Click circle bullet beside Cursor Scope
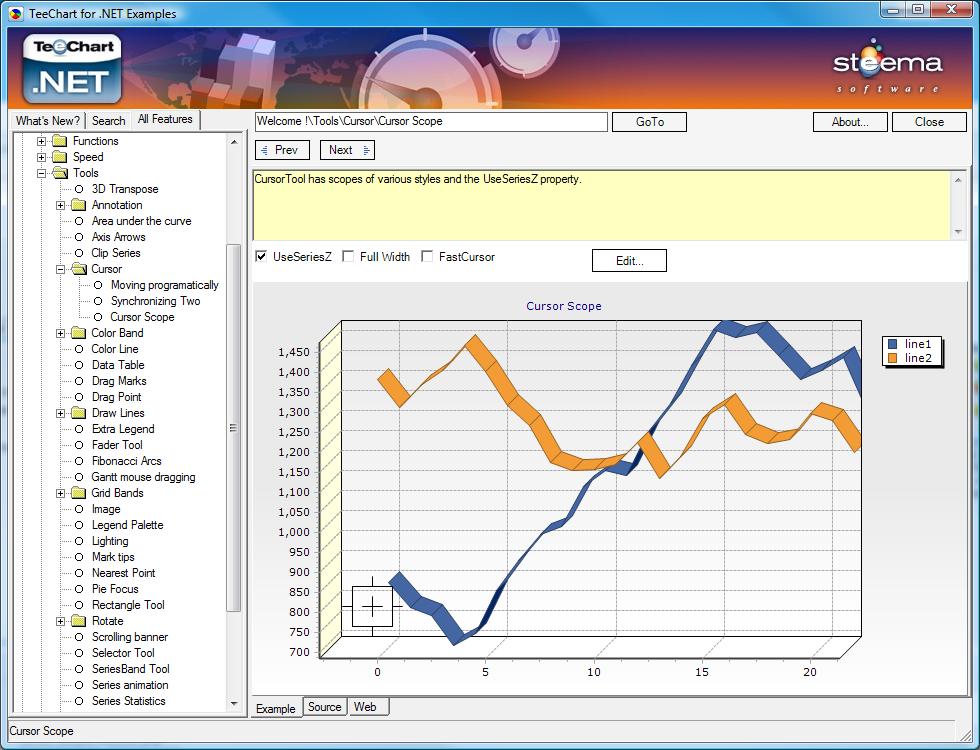Screen dimensions: 980x750 click(x=98, y=317)
